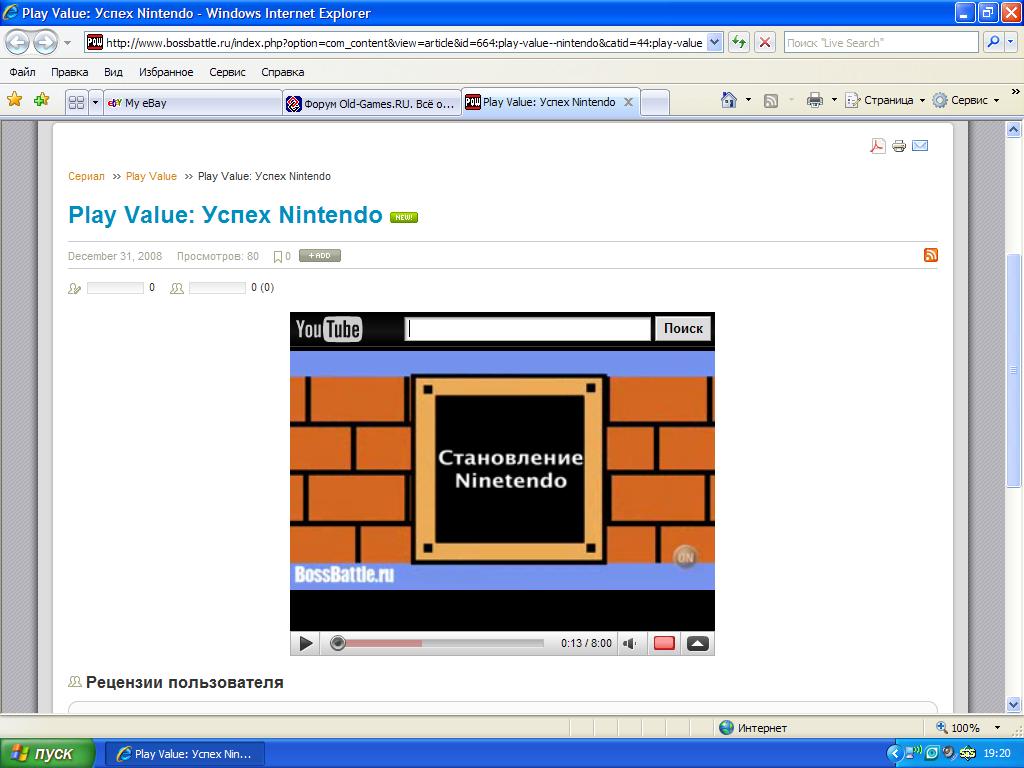Click the article title Play Value: Успех Nintendo
1024x768 pixels.
point(225,215)
